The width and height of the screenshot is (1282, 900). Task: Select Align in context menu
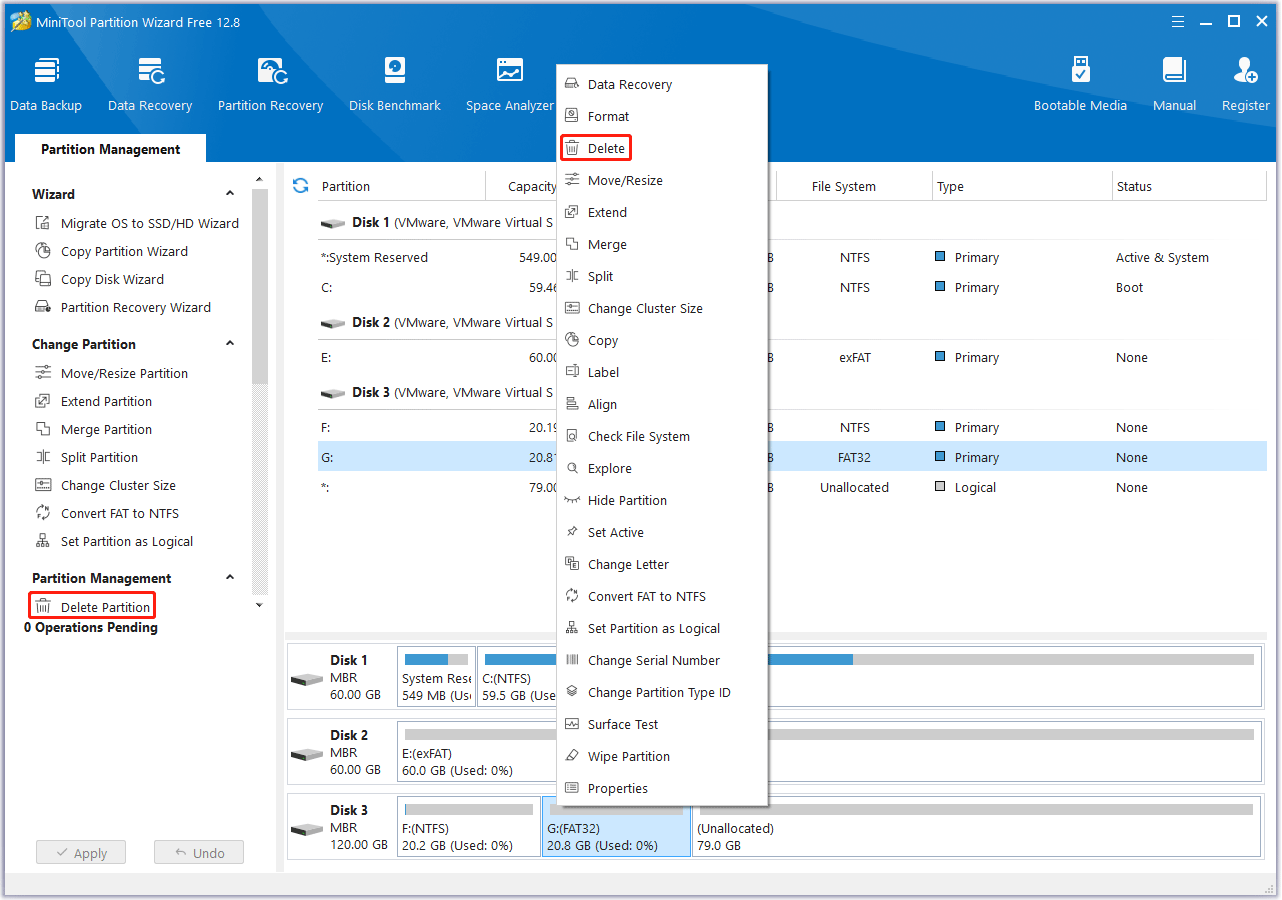(662, 405)
